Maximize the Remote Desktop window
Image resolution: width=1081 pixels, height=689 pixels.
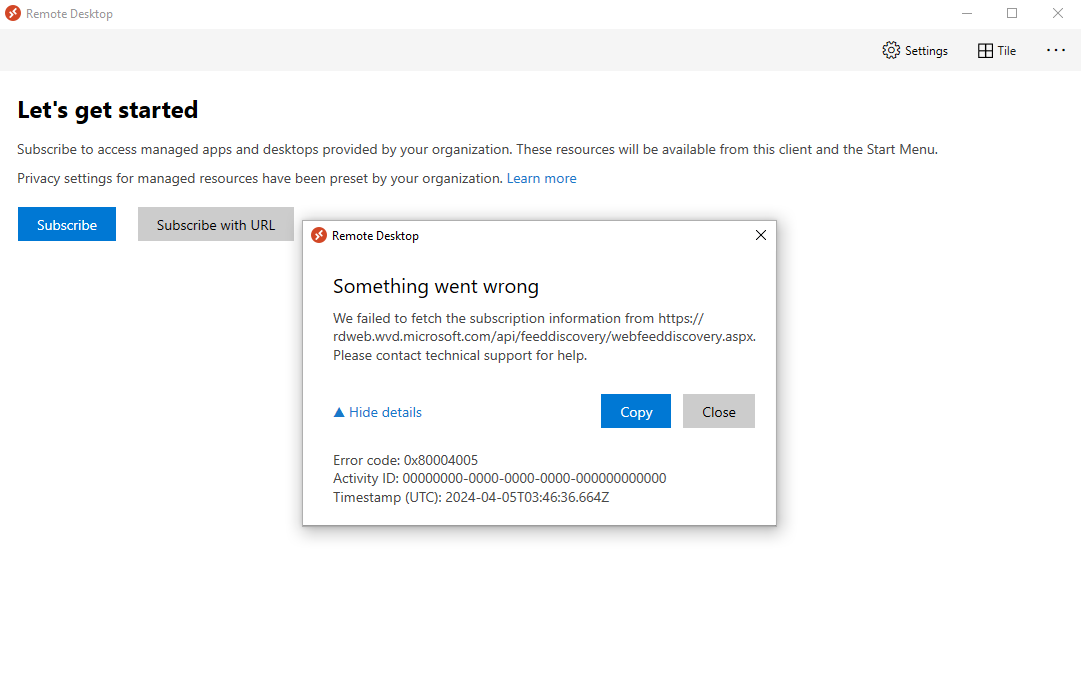coord(1011,13)
